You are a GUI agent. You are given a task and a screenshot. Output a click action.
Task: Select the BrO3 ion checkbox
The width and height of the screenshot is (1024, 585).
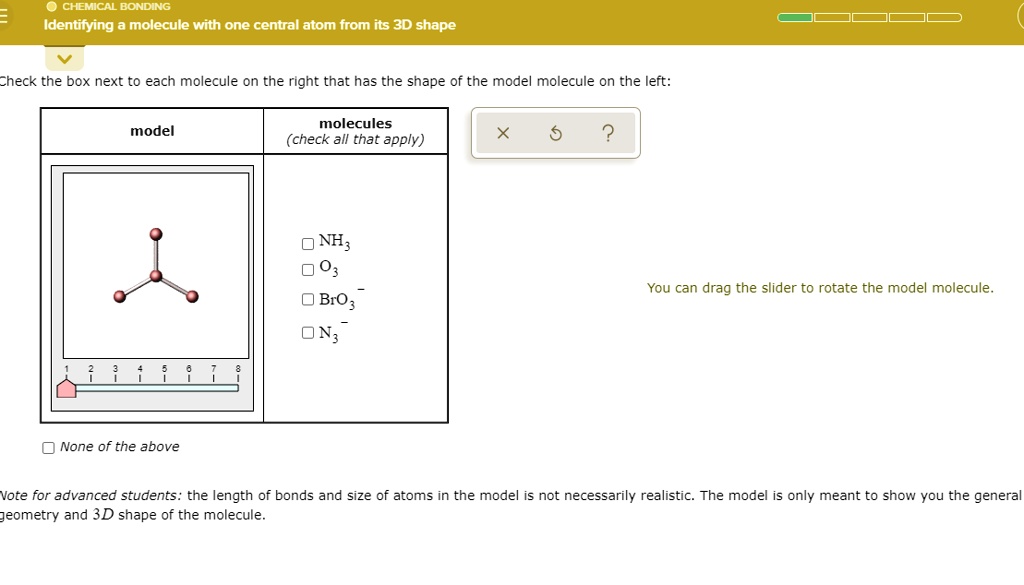pyautogui.click(x=307, y=300)
